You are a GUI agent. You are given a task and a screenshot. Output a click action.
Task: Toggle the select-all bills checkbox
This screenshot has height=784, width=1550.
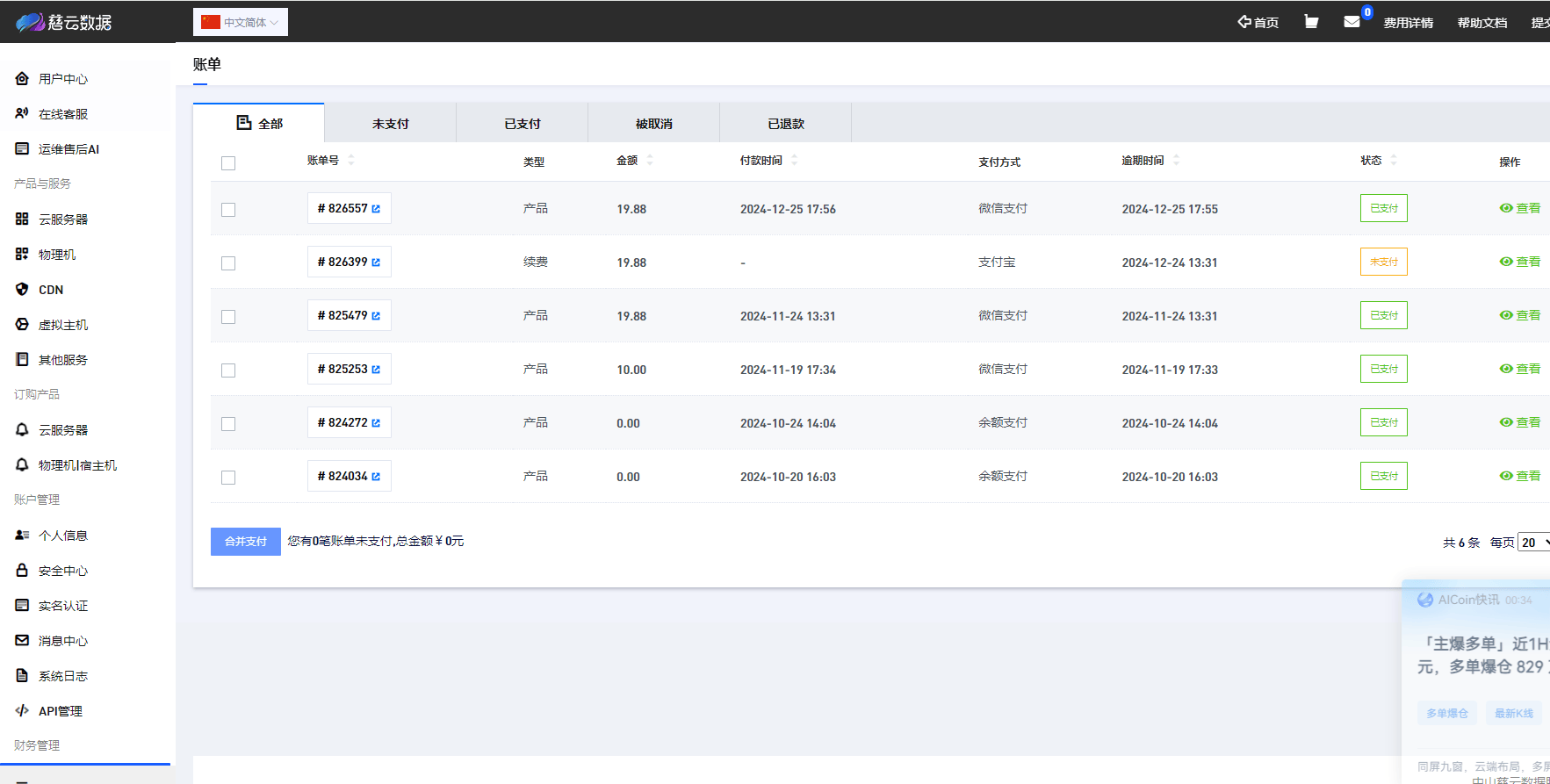point(228,163)
